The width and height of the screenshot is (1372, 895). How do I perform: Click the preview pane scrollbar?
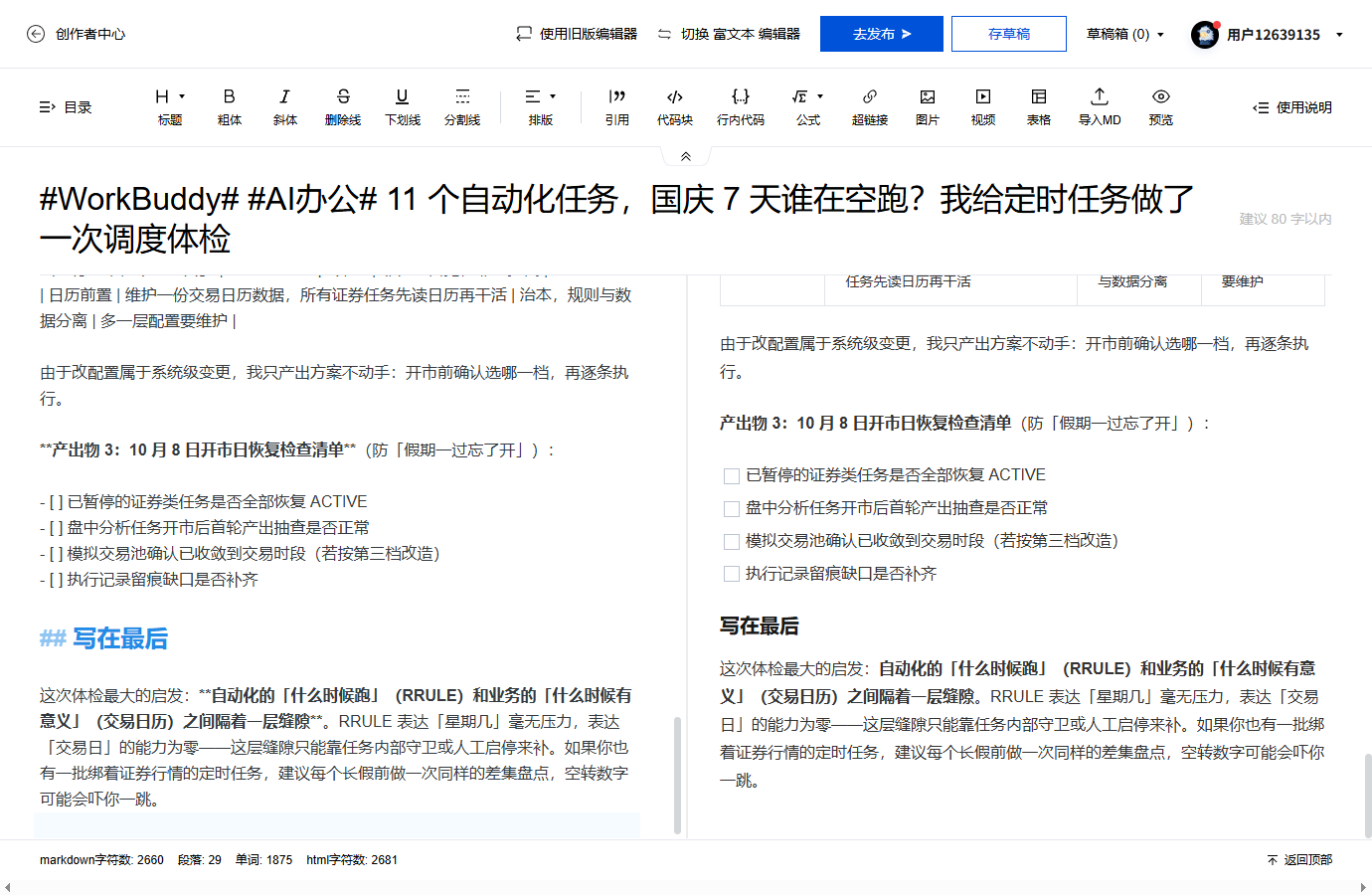pos(1367,796)
